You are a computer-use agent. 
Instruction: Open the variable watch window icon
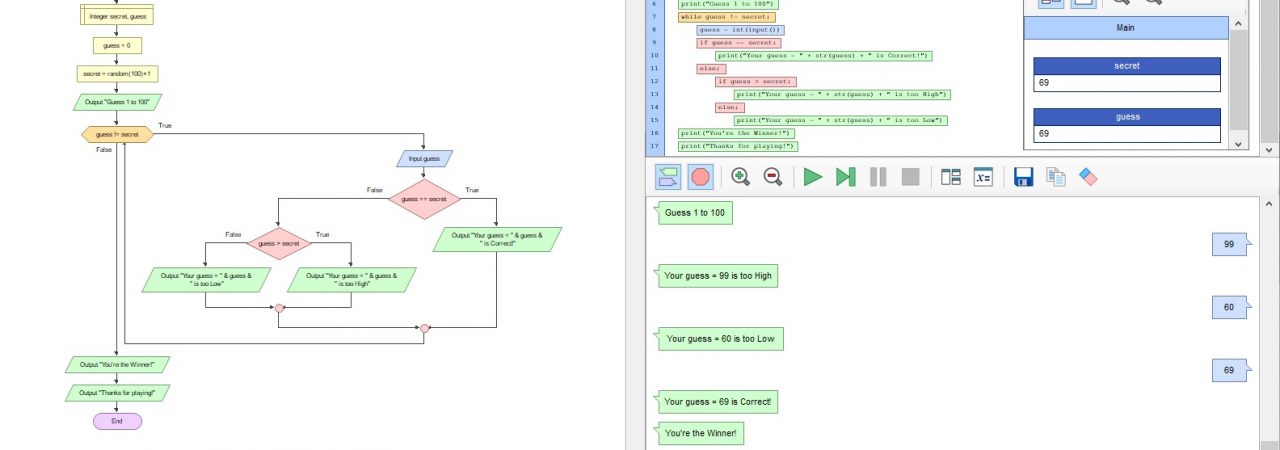[983, 177]
